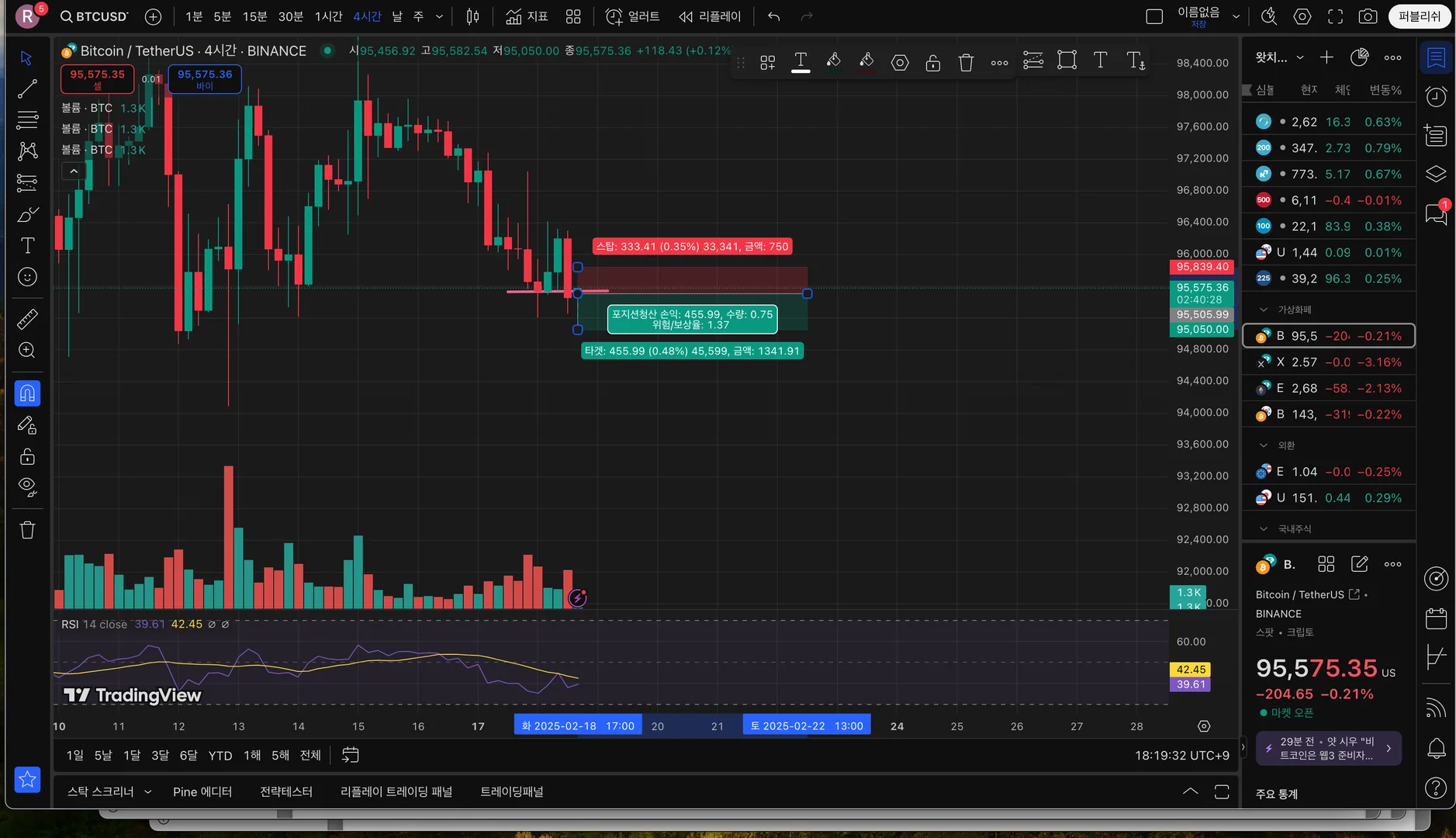
Task: Open the 트레이딩패널 tab
Action: pyautogui.click(x=512, y=791)
